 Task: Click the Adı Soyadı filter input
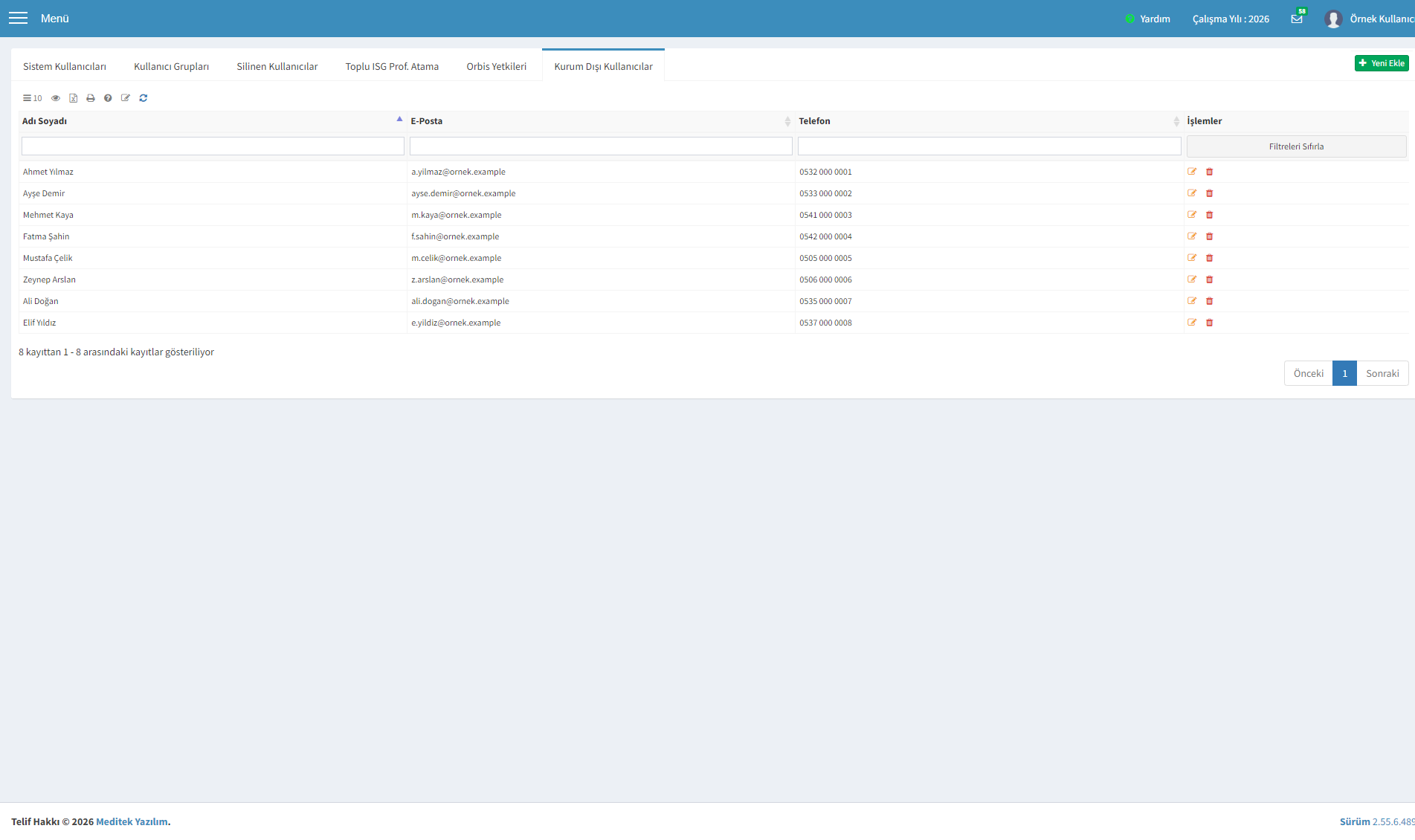(213, 146)
